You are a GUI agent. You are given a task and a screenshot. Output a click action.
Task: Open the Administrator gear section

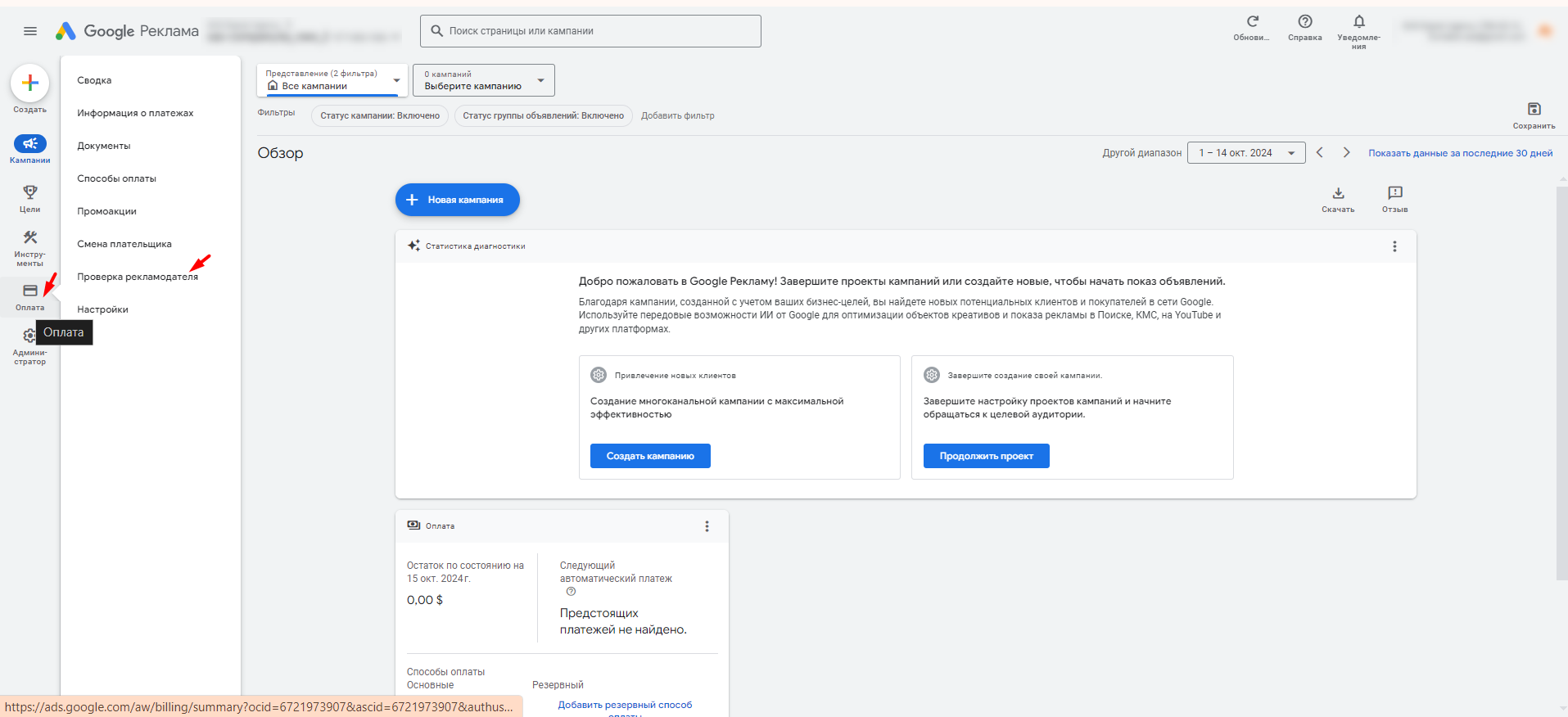(29, 347)
